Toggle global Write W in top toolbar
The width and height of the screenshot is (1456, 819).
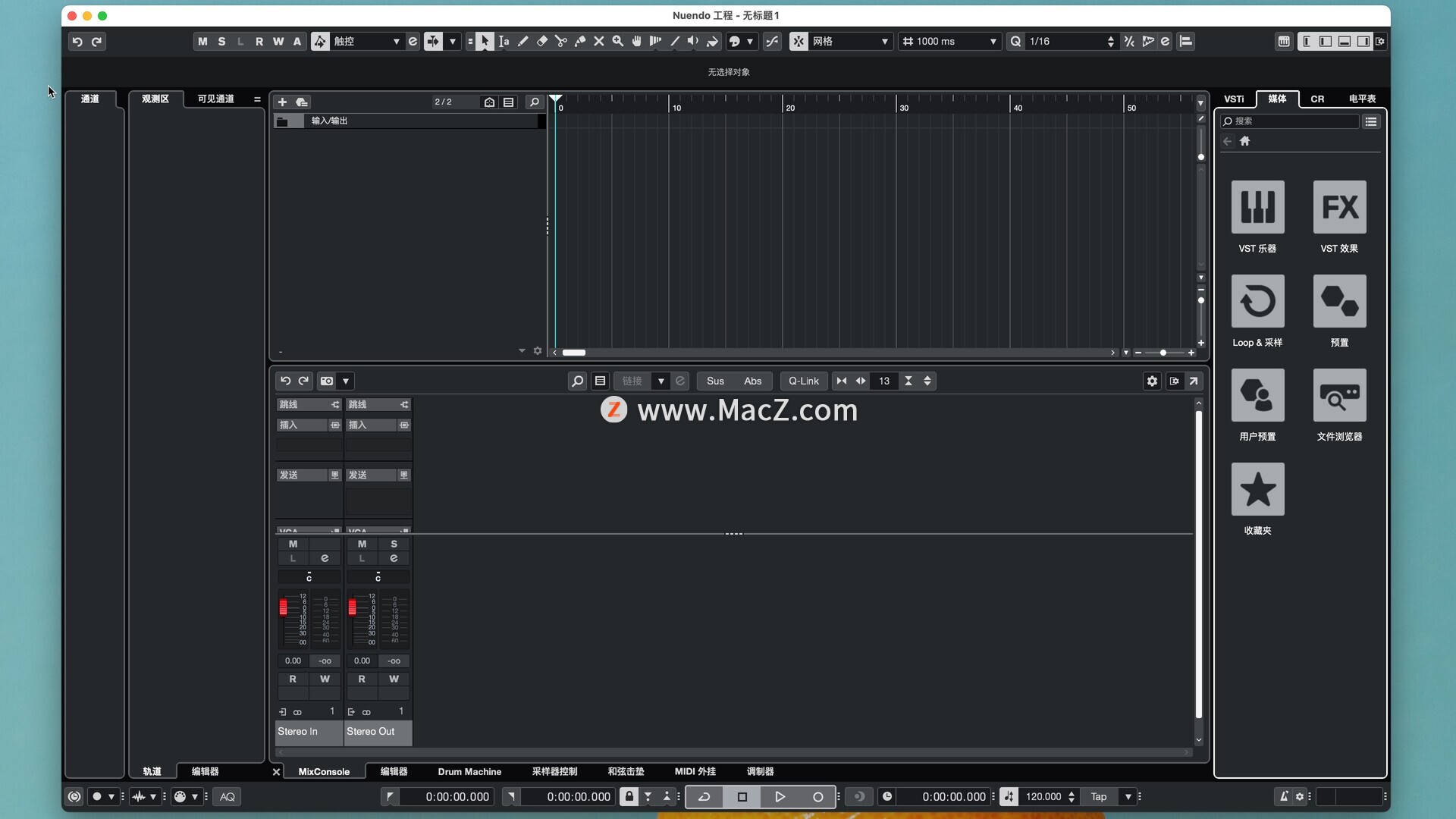click(x=278, y=42)
